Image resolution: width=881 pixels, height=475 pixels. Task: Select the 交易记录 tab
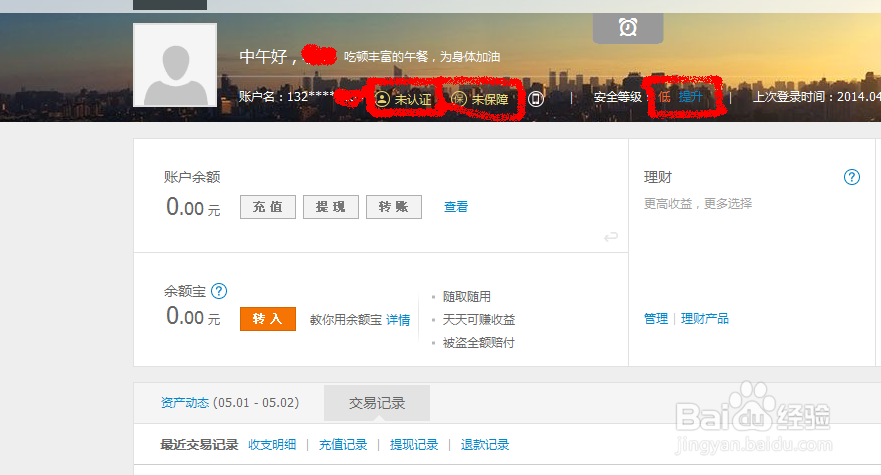(377, 403)
